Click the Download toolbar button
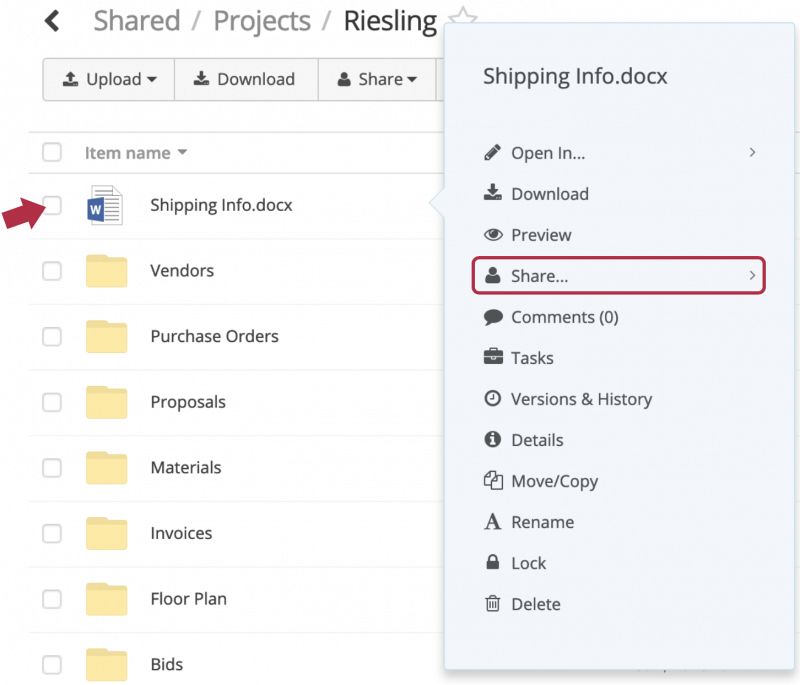 pos(246,79)
